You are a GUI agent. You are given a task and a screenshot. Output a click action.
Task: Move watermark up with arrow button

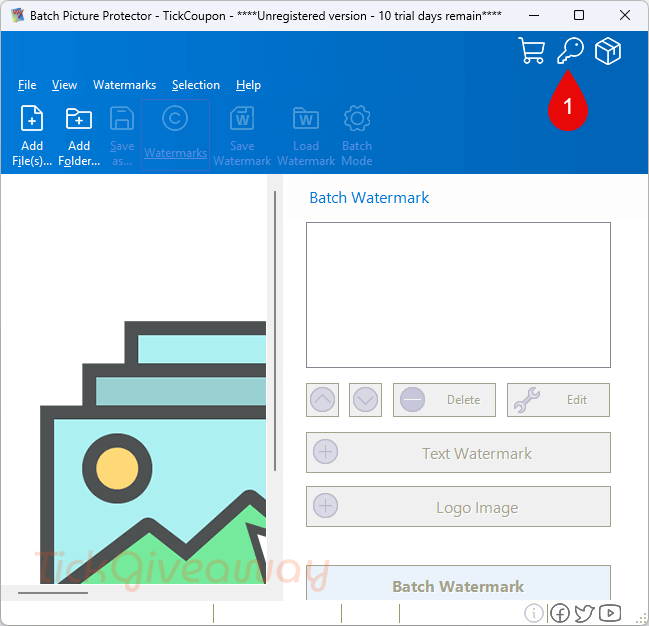(x=322, y=400)
